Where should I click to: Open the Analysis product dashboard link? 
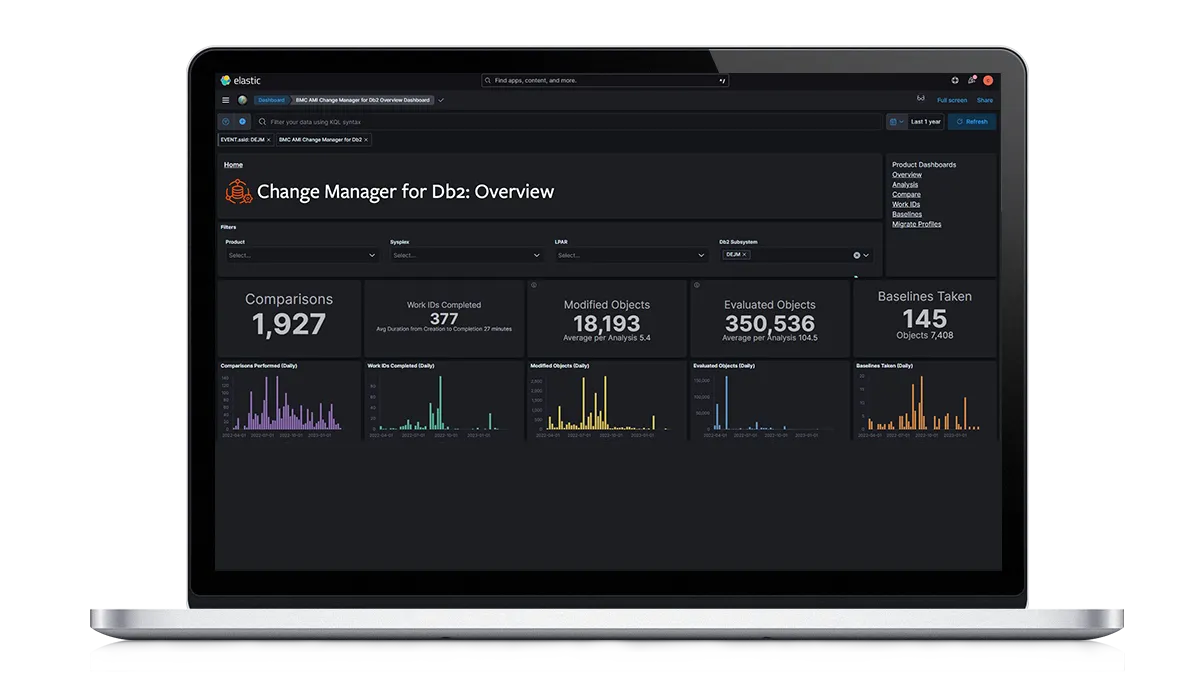pos(905,185)
